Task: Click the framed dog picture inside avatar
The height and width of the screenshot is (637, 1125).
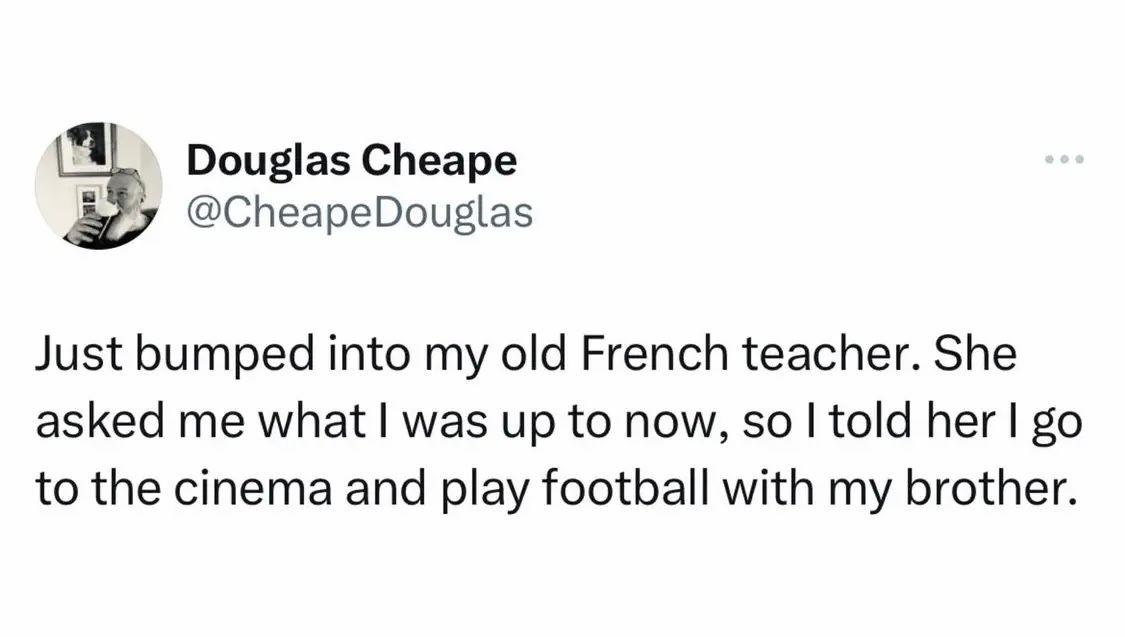Action: coord(87,147)
